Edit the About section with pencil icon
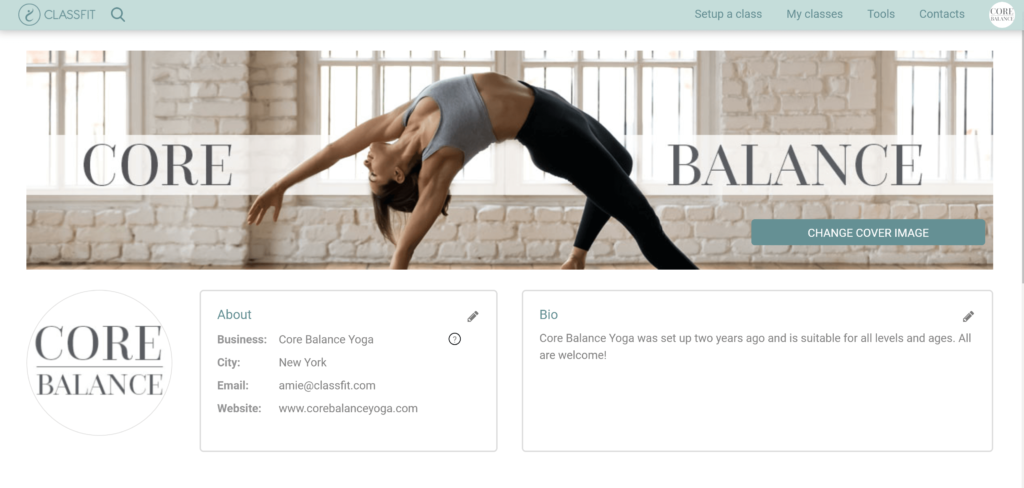The image size is (1024, 488). pos(473,317)
